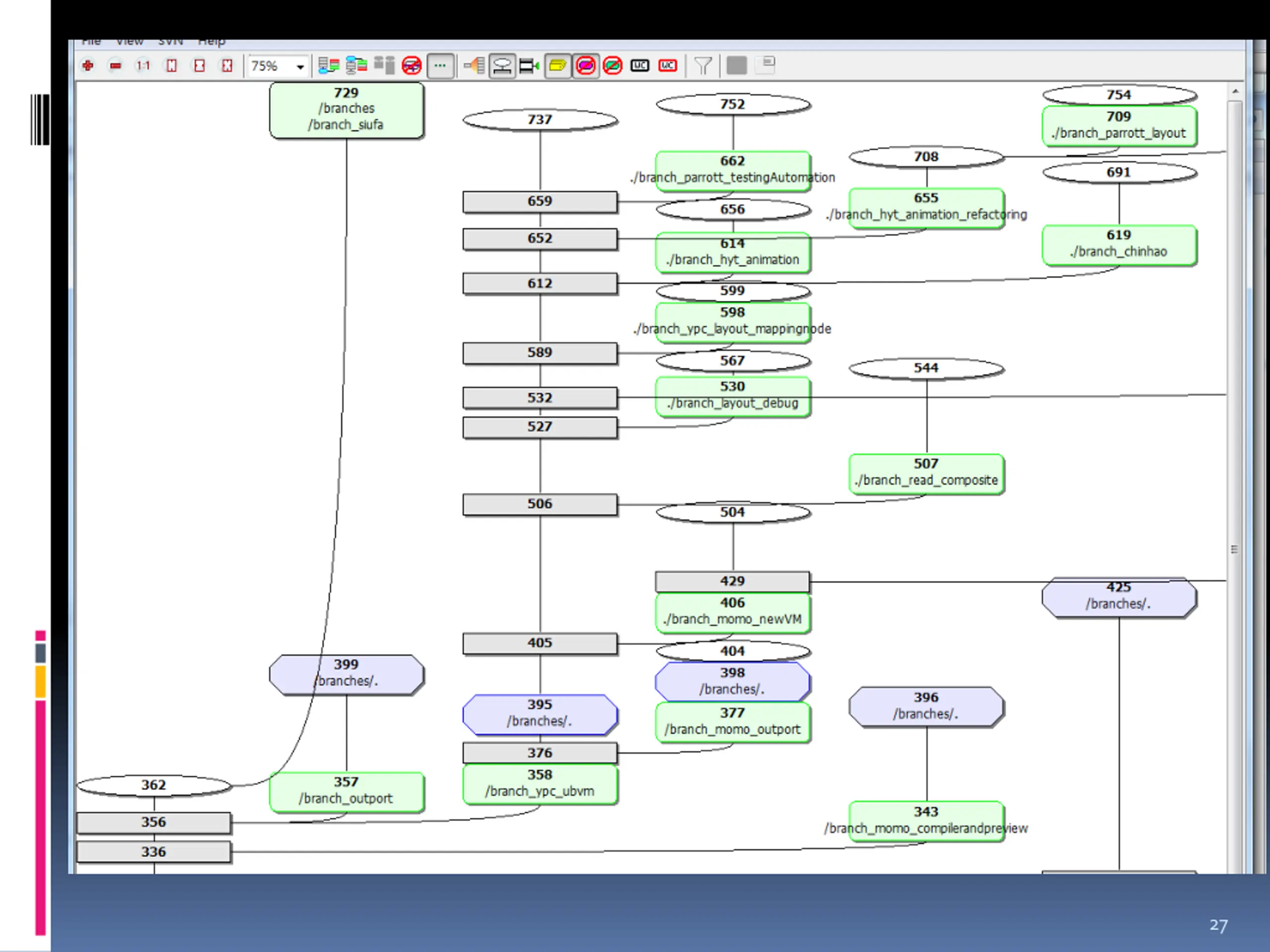Click the fit graph width icon
This screenshot has width=1270, height=952.
[x=199, y=65]
